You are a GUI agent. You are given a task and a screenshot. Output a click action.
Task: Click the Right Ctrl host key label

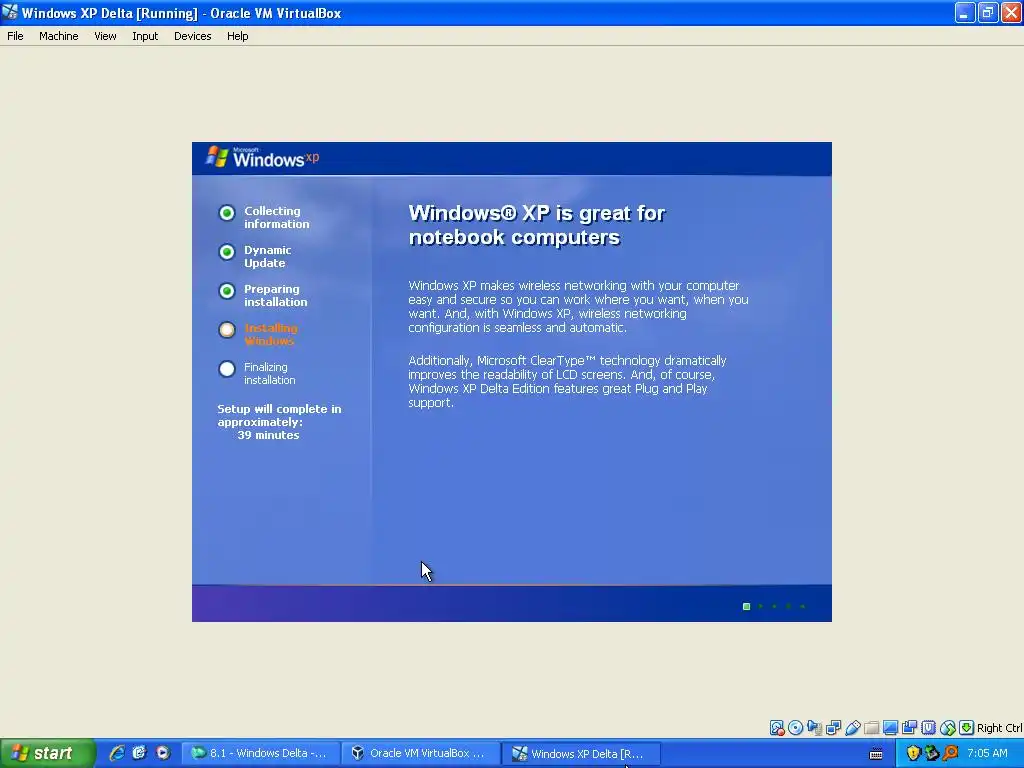point(1000,728)
